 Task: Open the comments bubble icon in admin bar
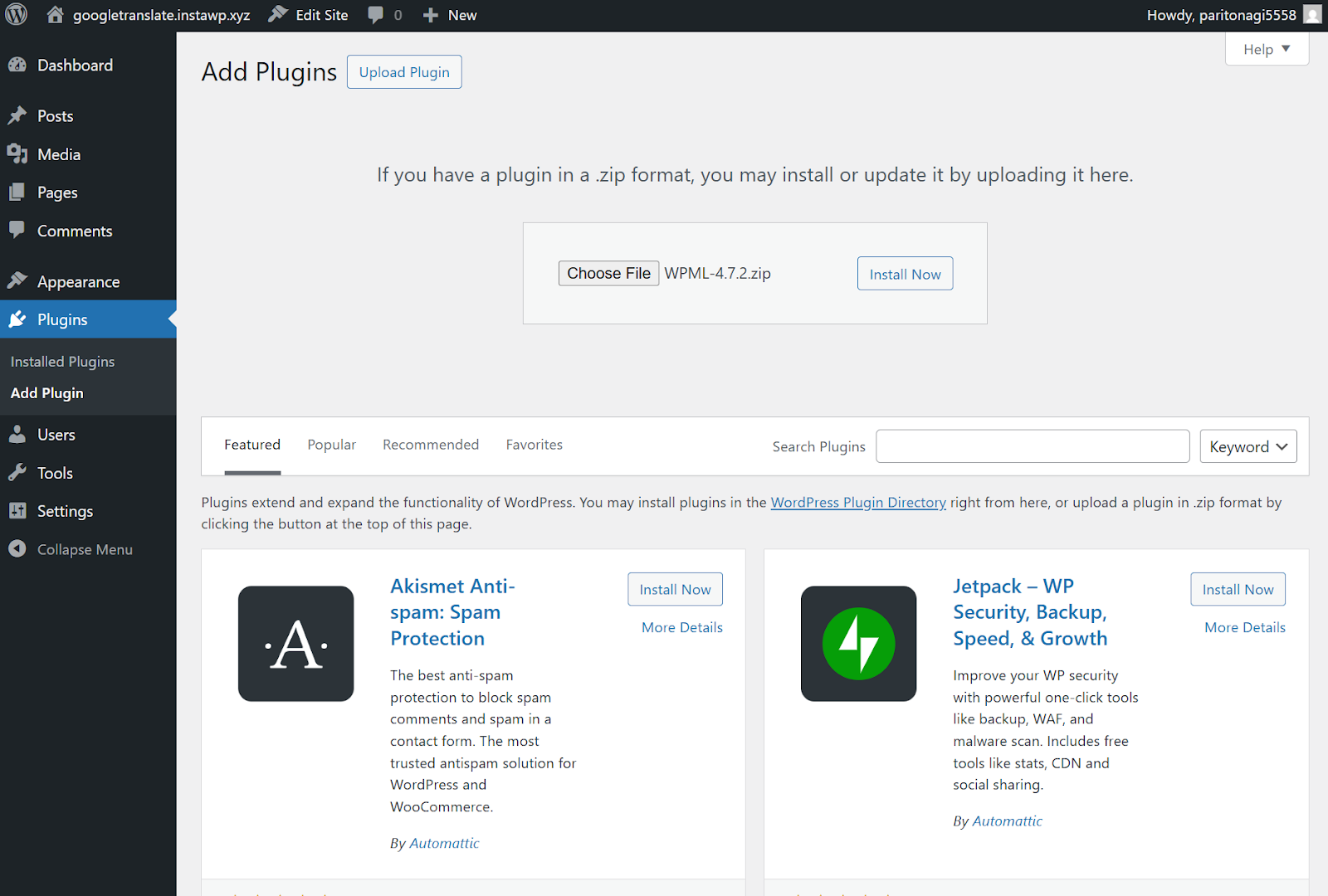pyautogui.click(x=376, y=15)
